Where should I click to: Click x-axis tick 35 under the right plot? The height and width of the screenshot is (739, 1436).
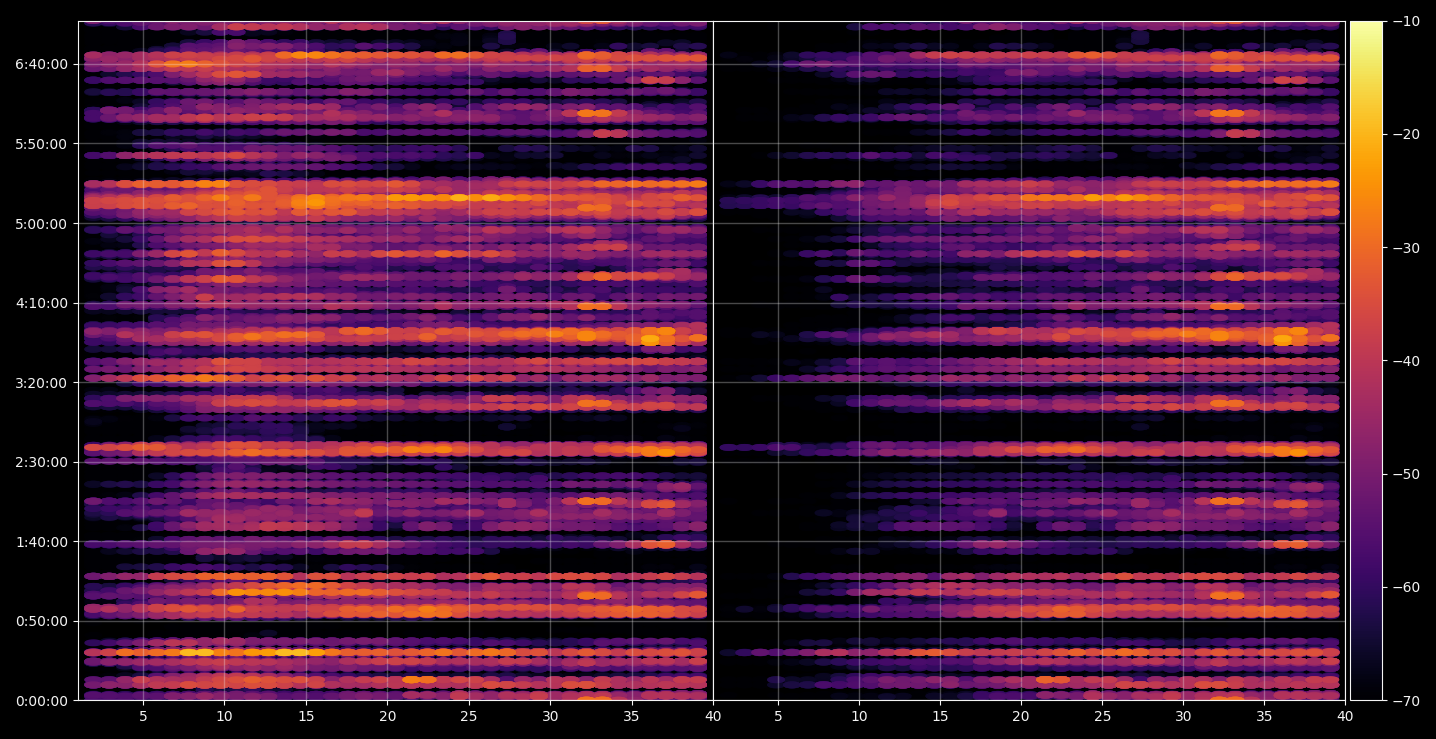(x=1264, y=717)
